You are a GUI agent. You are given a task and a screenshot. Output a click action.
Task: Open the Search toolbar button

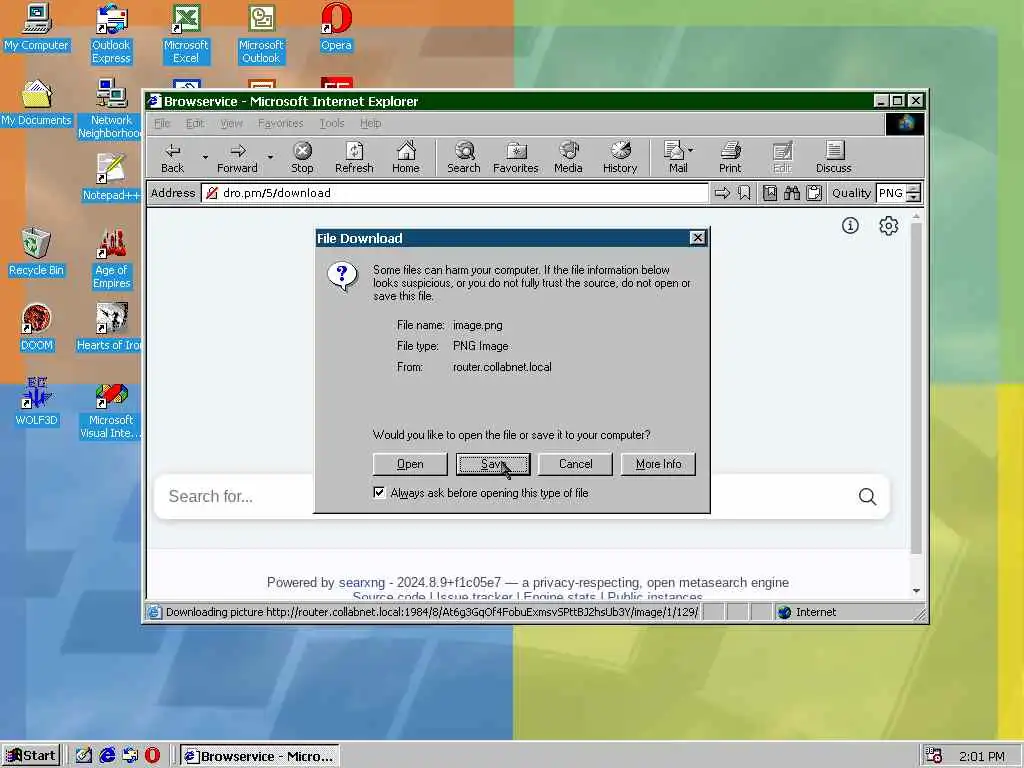click(x=464, y=157)
